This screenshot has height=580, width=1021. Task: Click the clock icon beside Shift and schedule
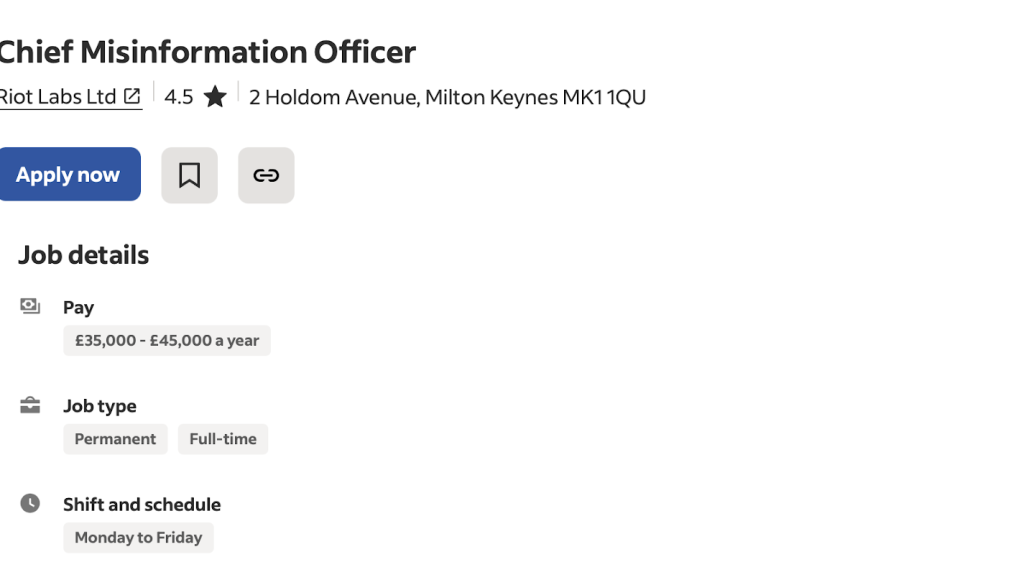pos(30,503)
